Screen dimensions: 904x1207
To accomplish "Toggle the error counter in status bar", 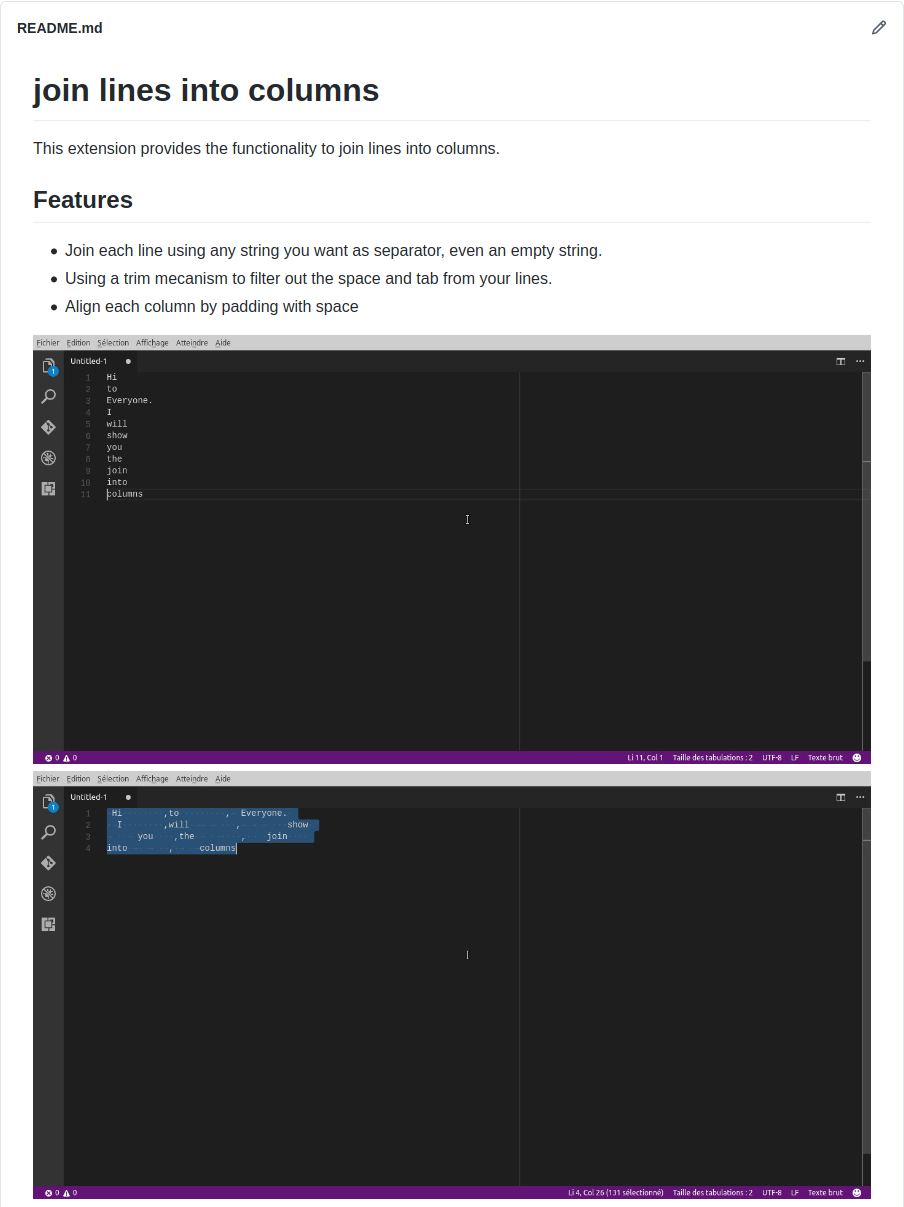I will (51, 757).
